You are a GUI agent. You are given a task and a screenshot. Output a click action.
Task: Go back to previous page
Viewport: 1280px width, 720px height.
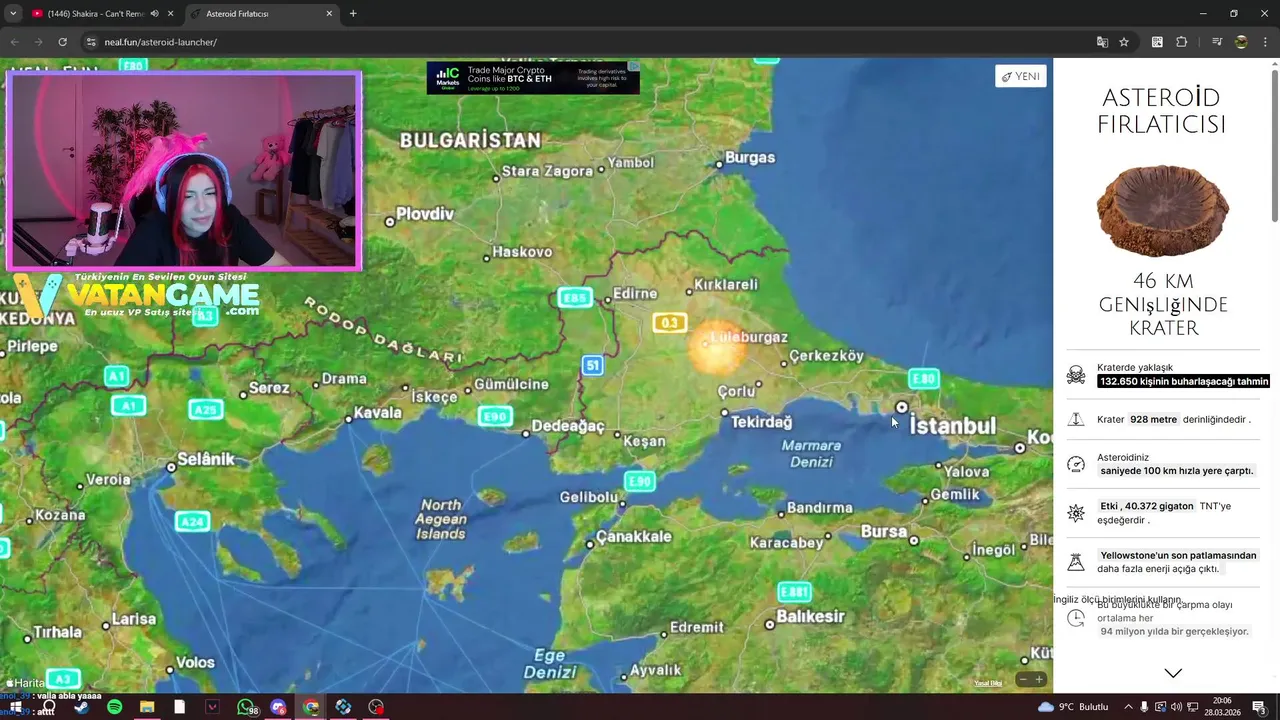14,42
